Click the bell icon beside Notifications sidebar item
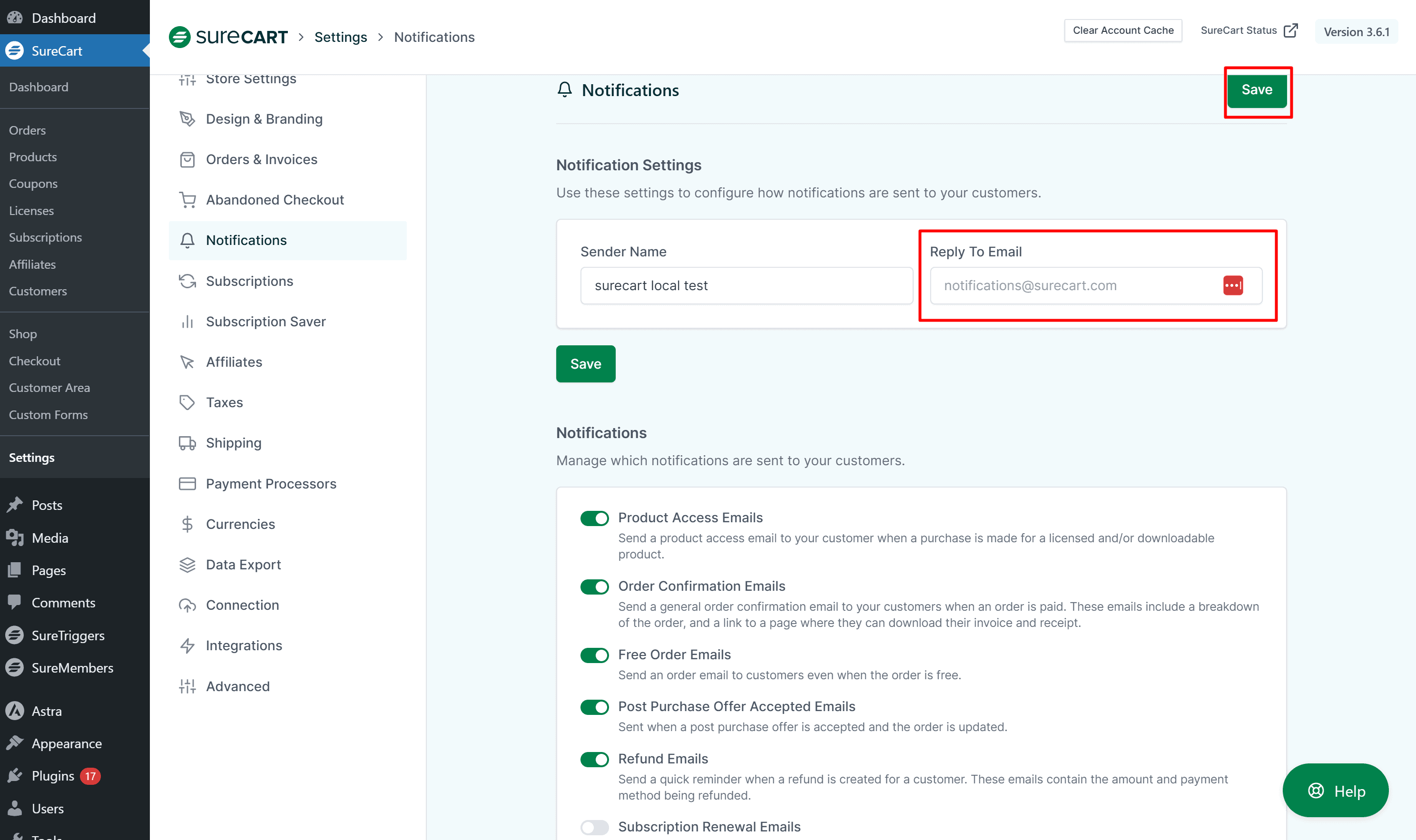 tap(187, 241)
